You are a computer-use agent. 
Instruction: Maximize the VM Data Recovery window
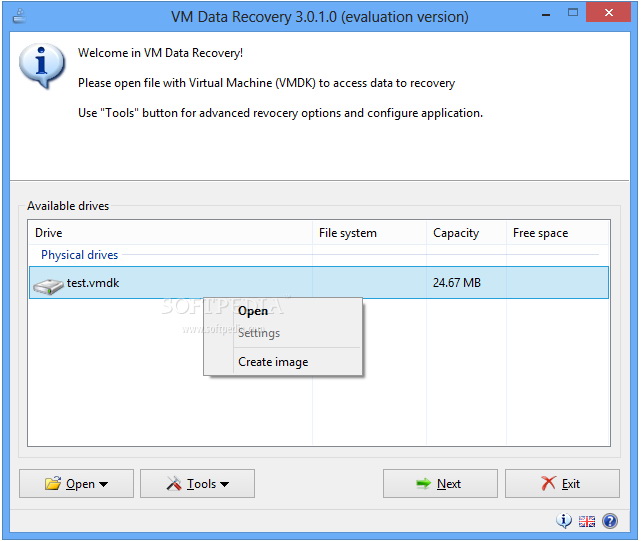573,13
